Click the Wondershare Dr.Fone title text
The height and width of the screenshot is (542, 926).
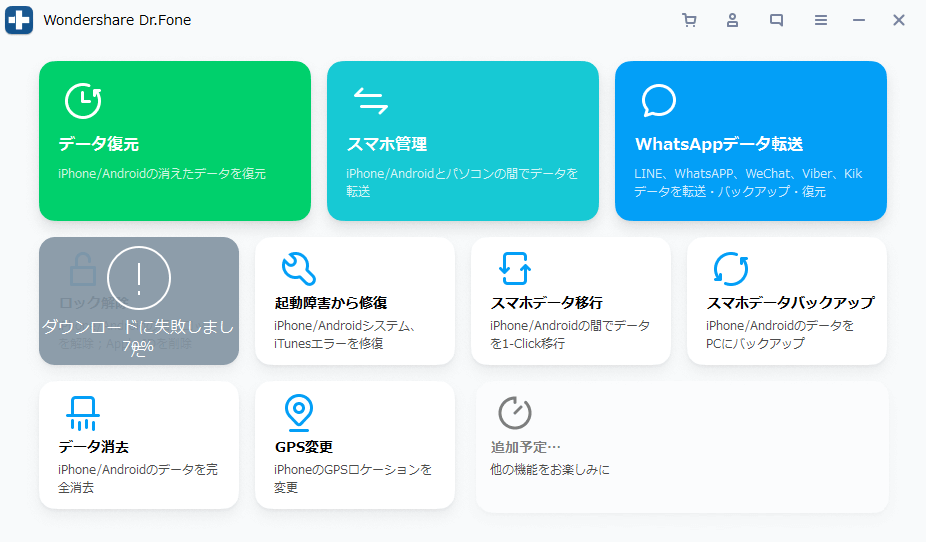(117, 20)
